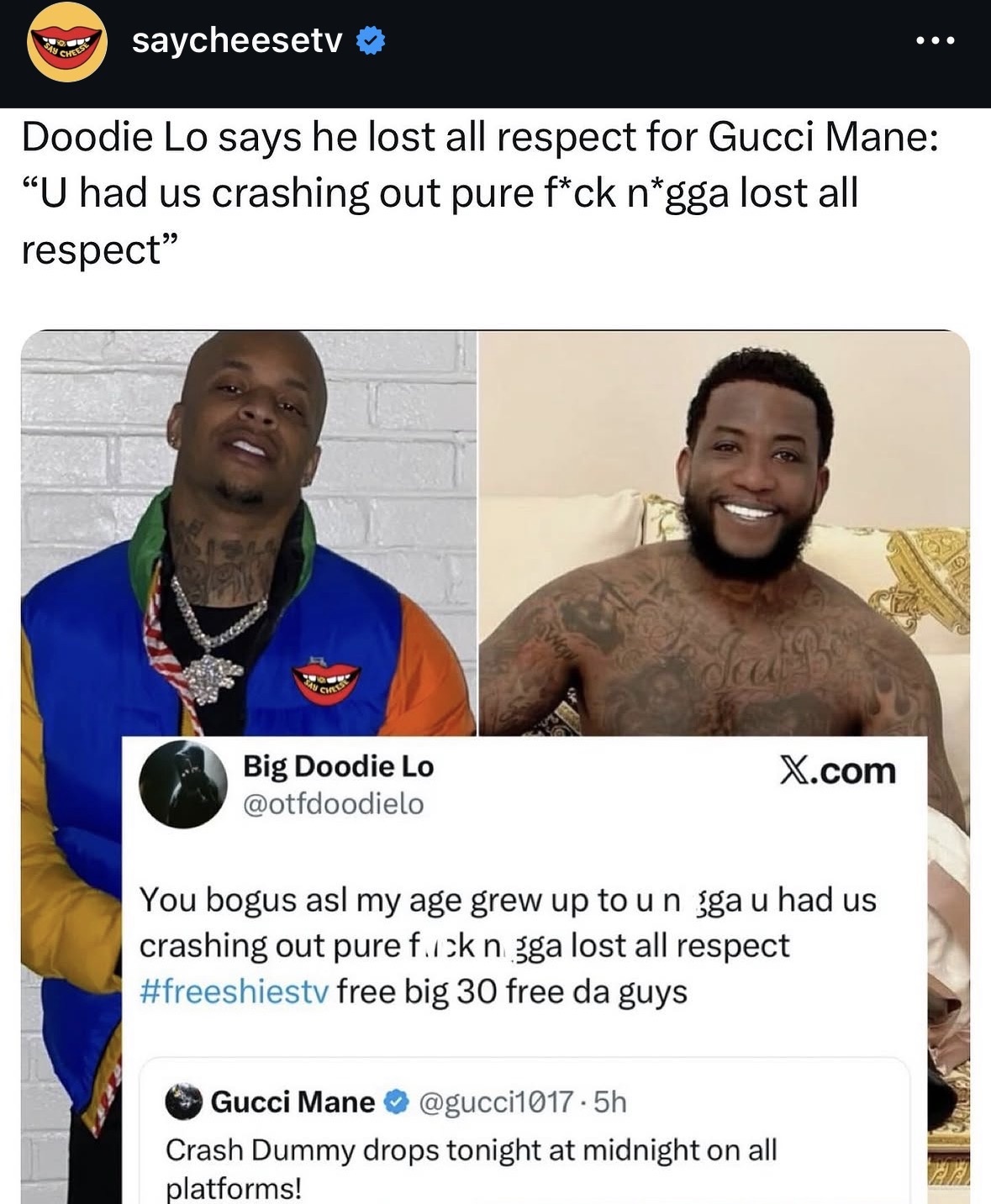Click Doodie Lo's tweet body text
Viewport: 991px width, 1204px height.
[x=508, y=945]
